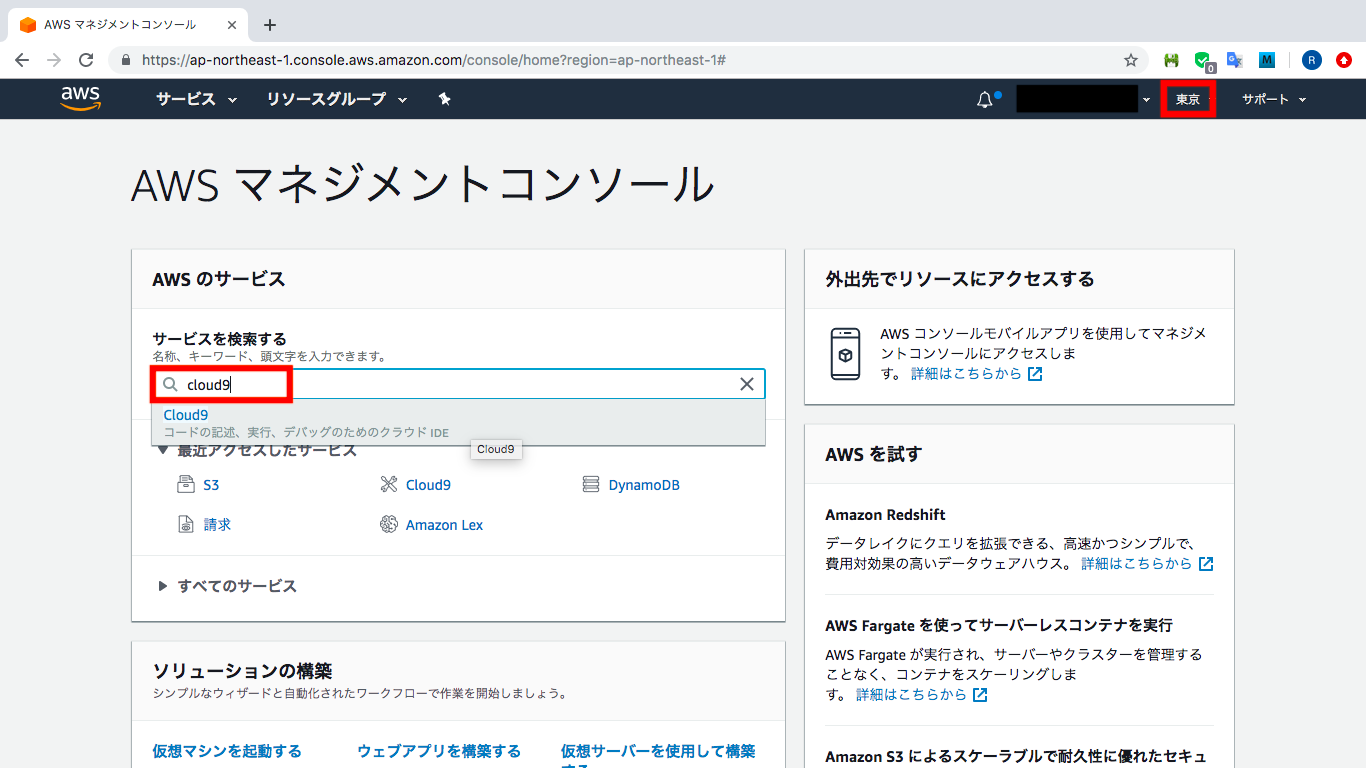
Task: Click the Google Translate extension icon
Action: point(1235,60)
